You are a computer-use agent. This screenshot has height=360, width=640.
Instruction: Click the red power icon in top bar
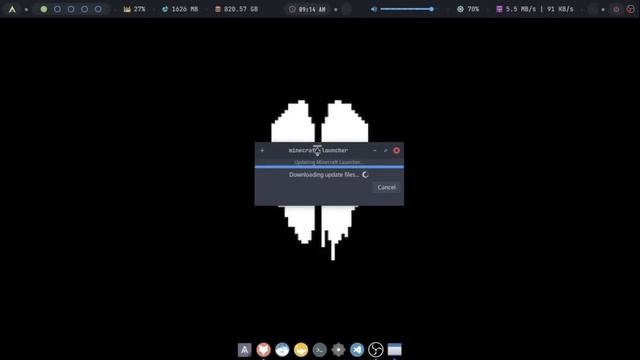616,9
